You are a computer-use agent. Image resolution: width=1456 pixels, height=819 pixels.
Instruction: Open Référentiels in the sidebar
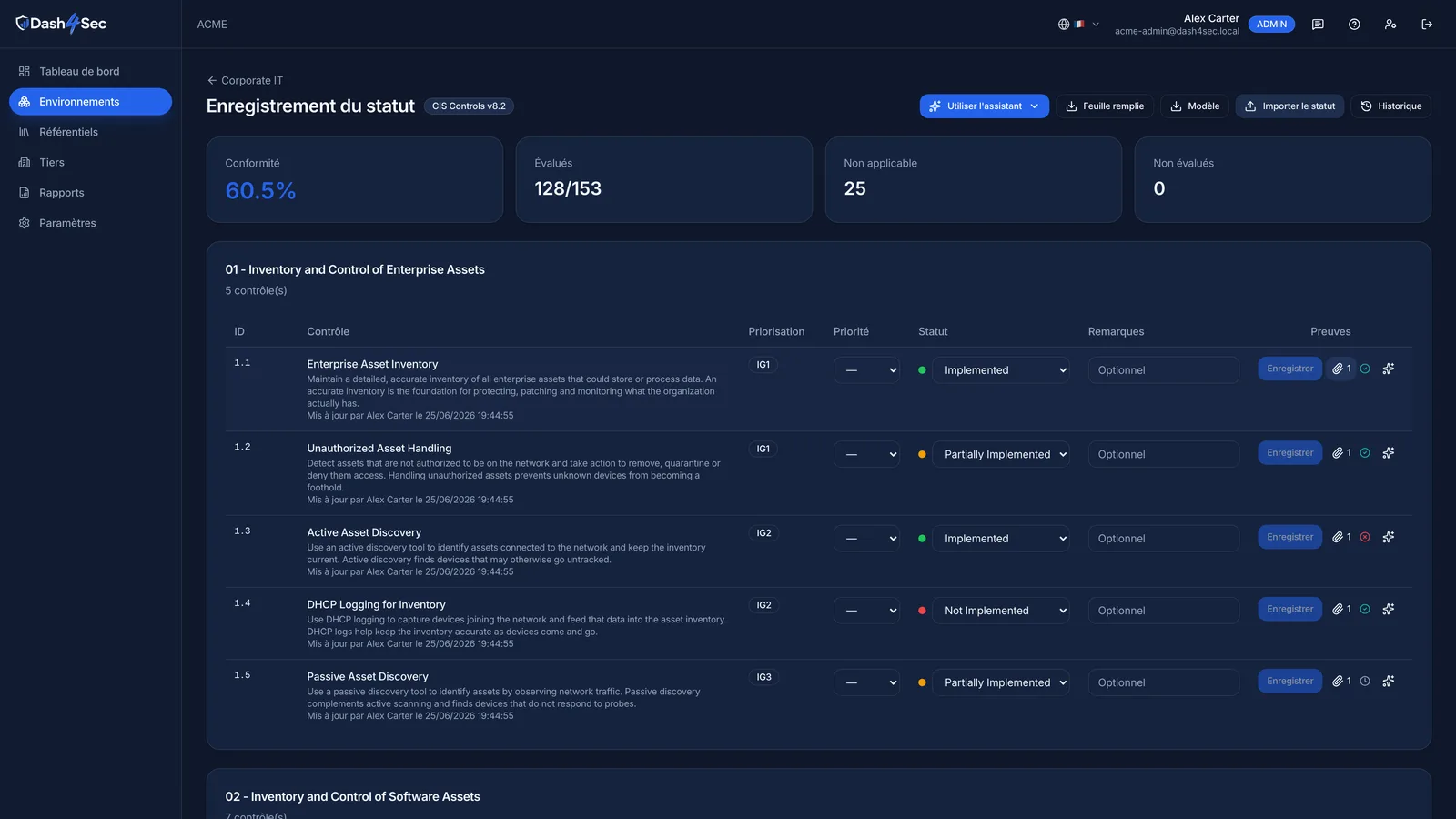[x=90, y=132]
